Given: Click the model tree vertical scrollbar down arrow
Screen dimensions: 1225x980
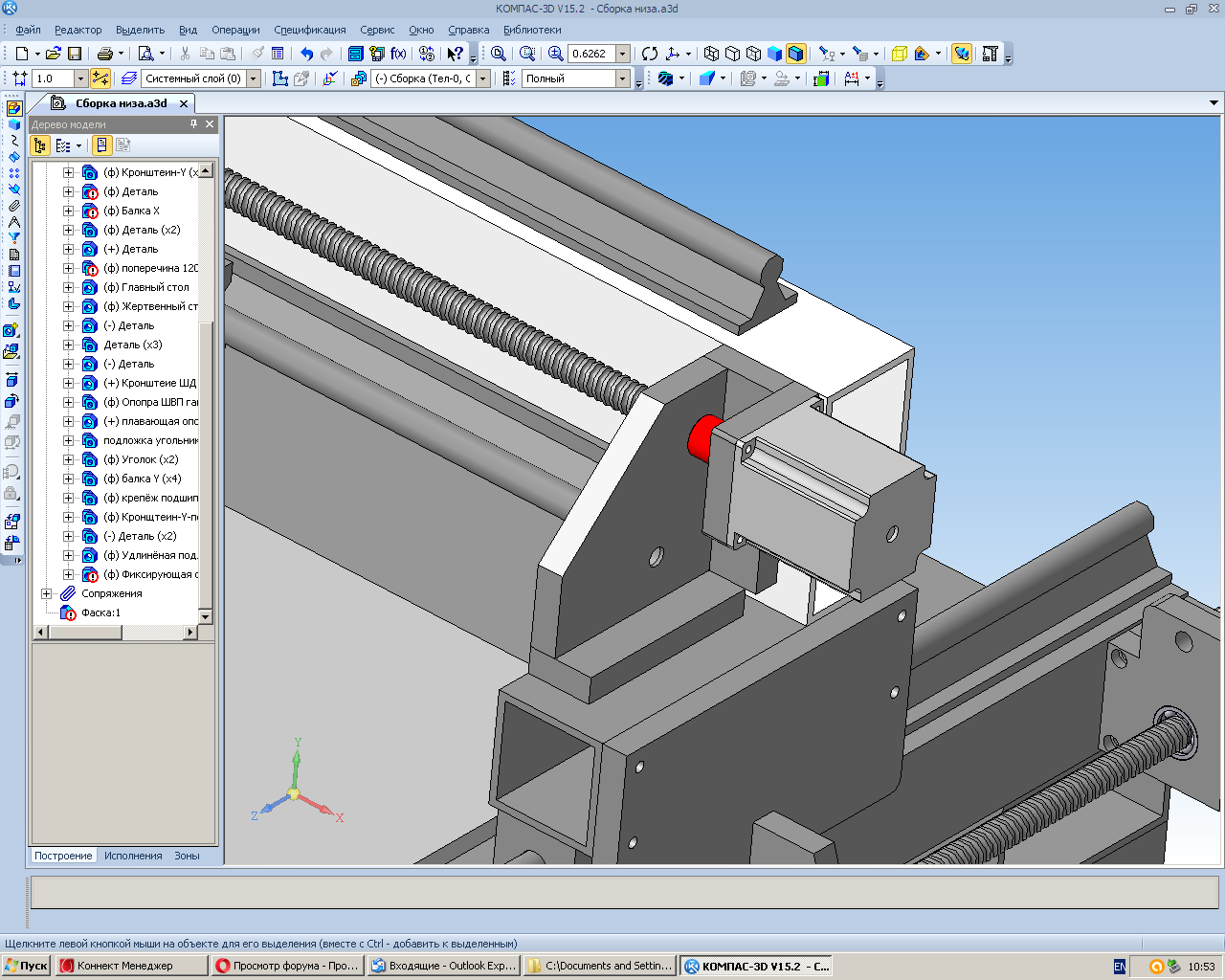Looking at the screenshot, I should click(206, 617).
